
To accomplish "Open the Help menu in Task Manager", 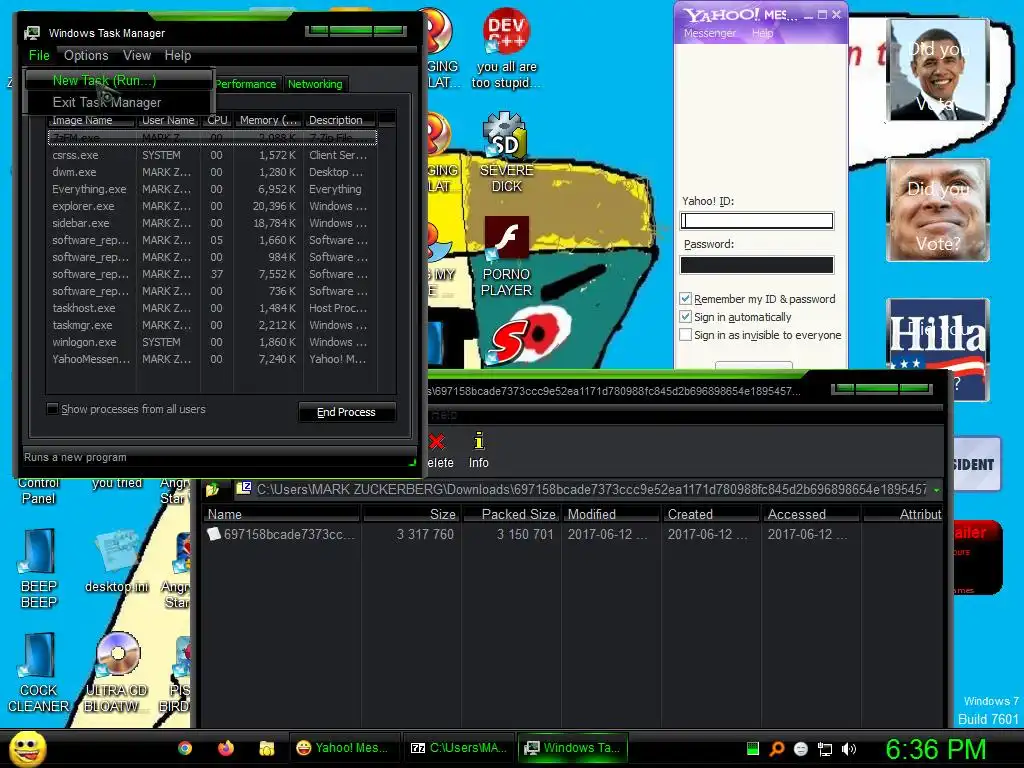I will click(178, 56).
